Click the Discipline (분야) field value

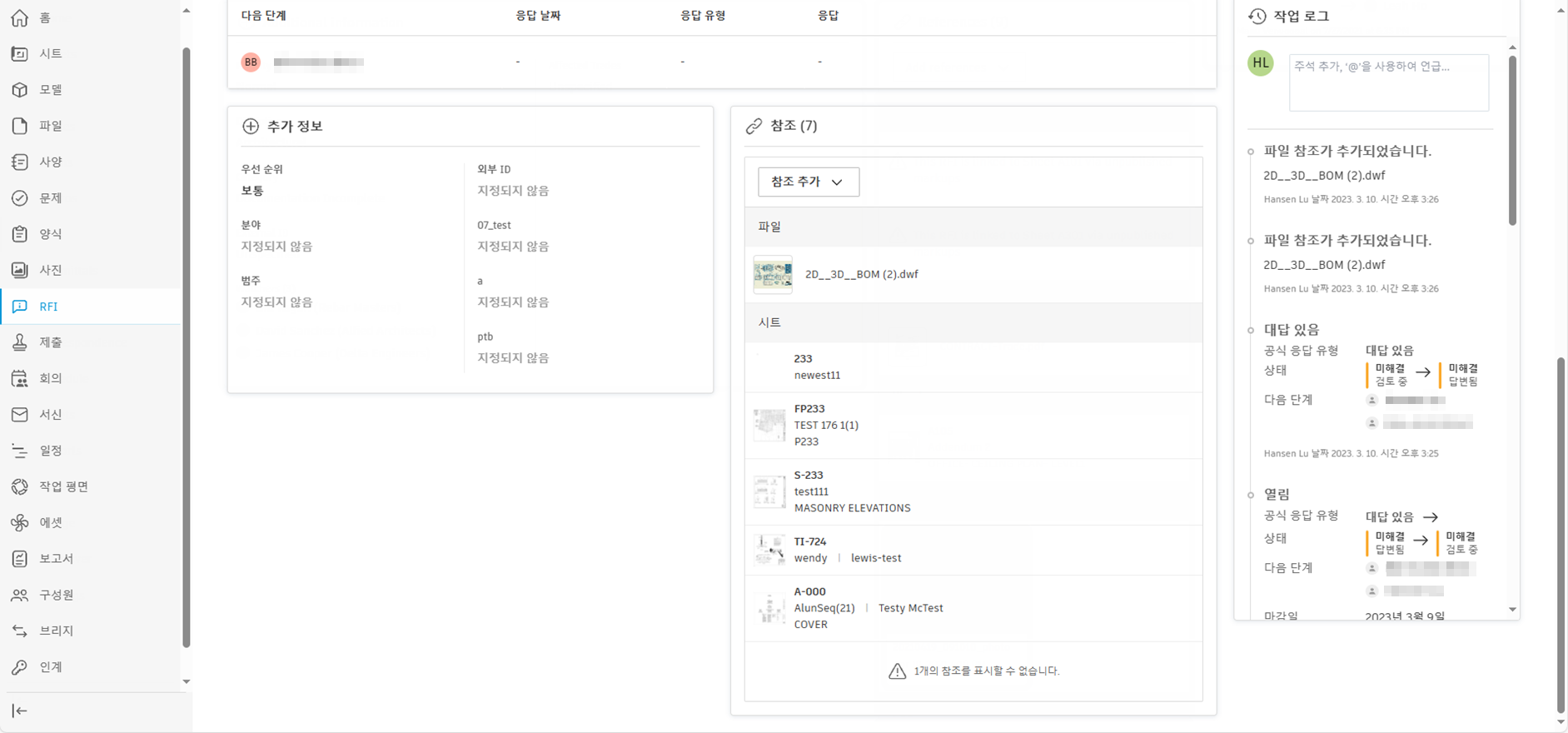[x=276, y=247]
